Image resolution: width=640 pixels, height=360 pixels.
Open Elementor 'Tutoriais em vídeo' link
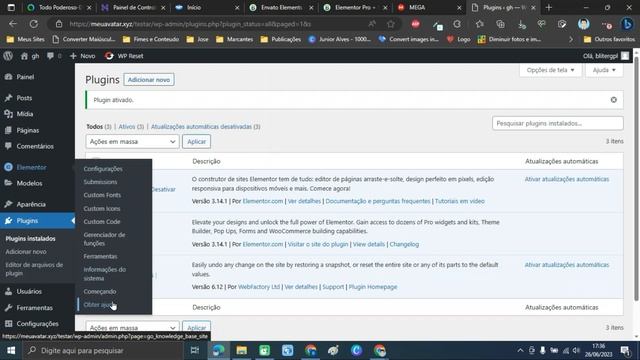pyautogui.click(x=460, y=201)
